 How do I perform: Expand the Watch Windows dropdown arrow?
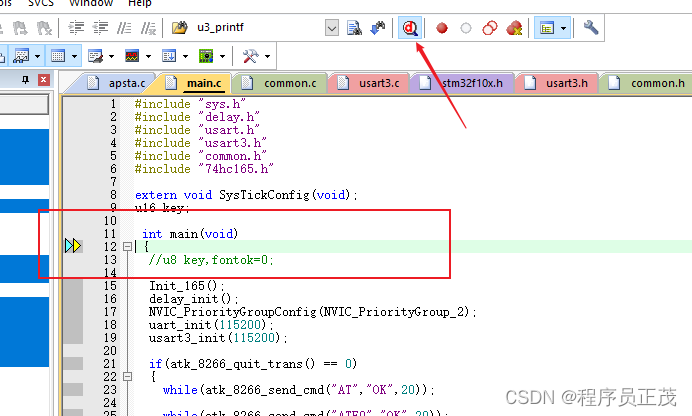click(x=38, y=56)
